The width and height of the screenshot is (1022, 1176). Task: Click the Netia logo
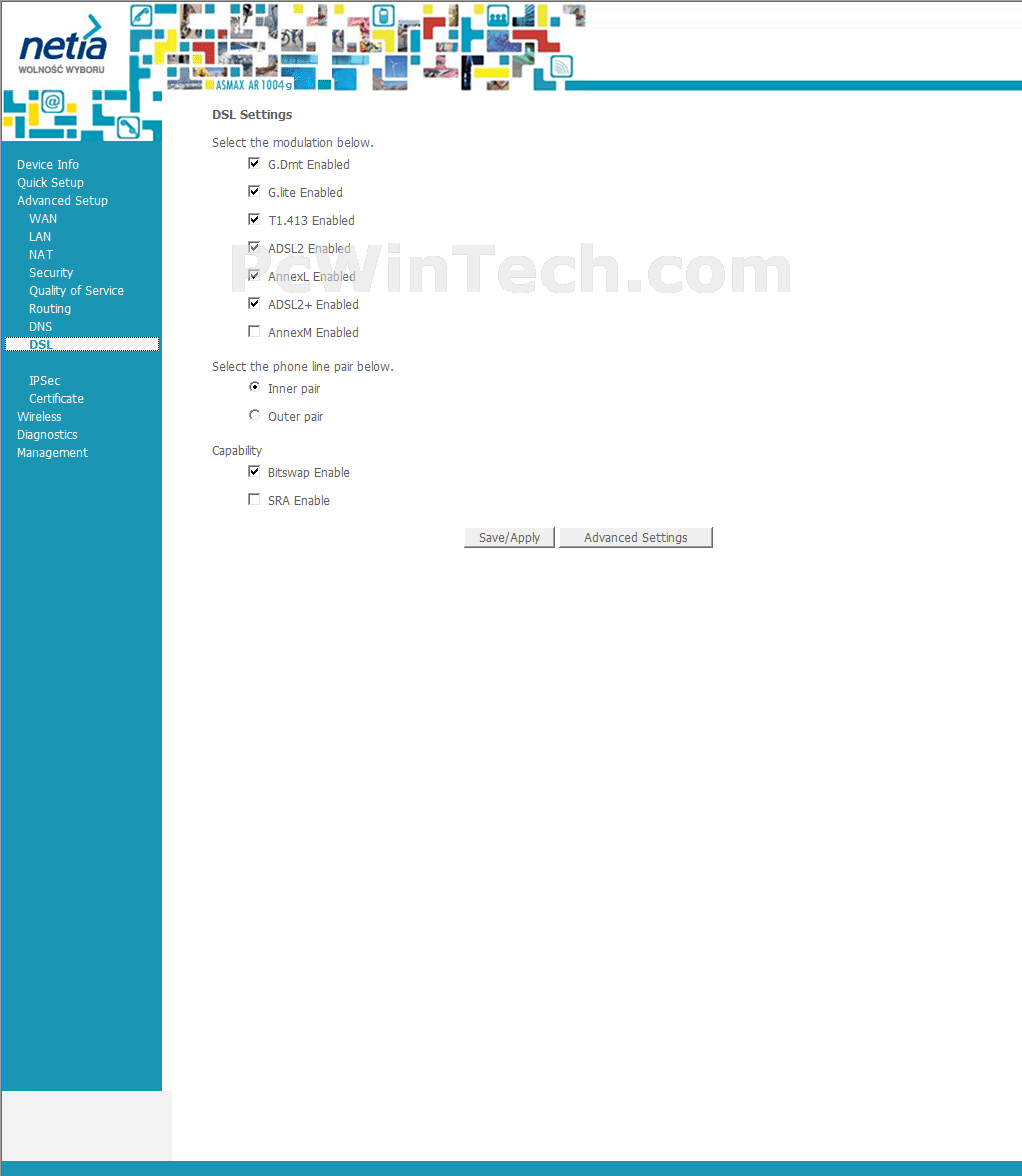(63, 45)
